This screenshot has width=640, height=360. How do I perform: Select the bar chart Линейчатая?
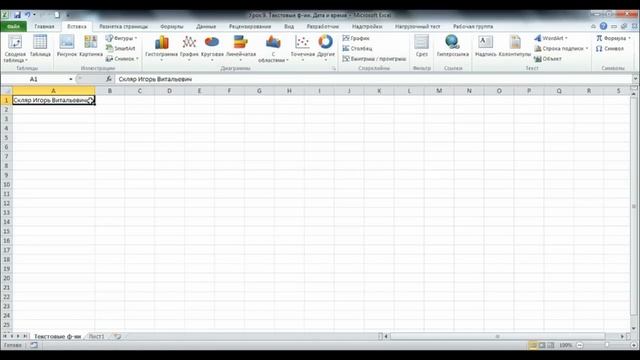point(240,48)
